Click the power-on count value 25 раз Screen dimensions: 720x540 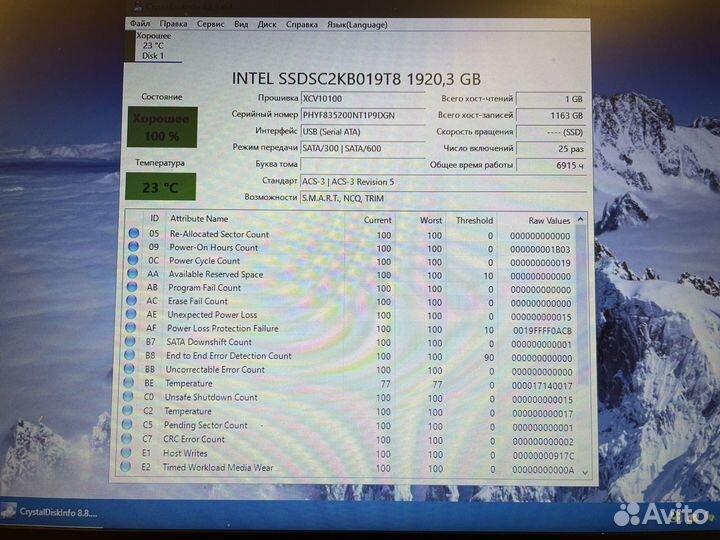[551, 149]
